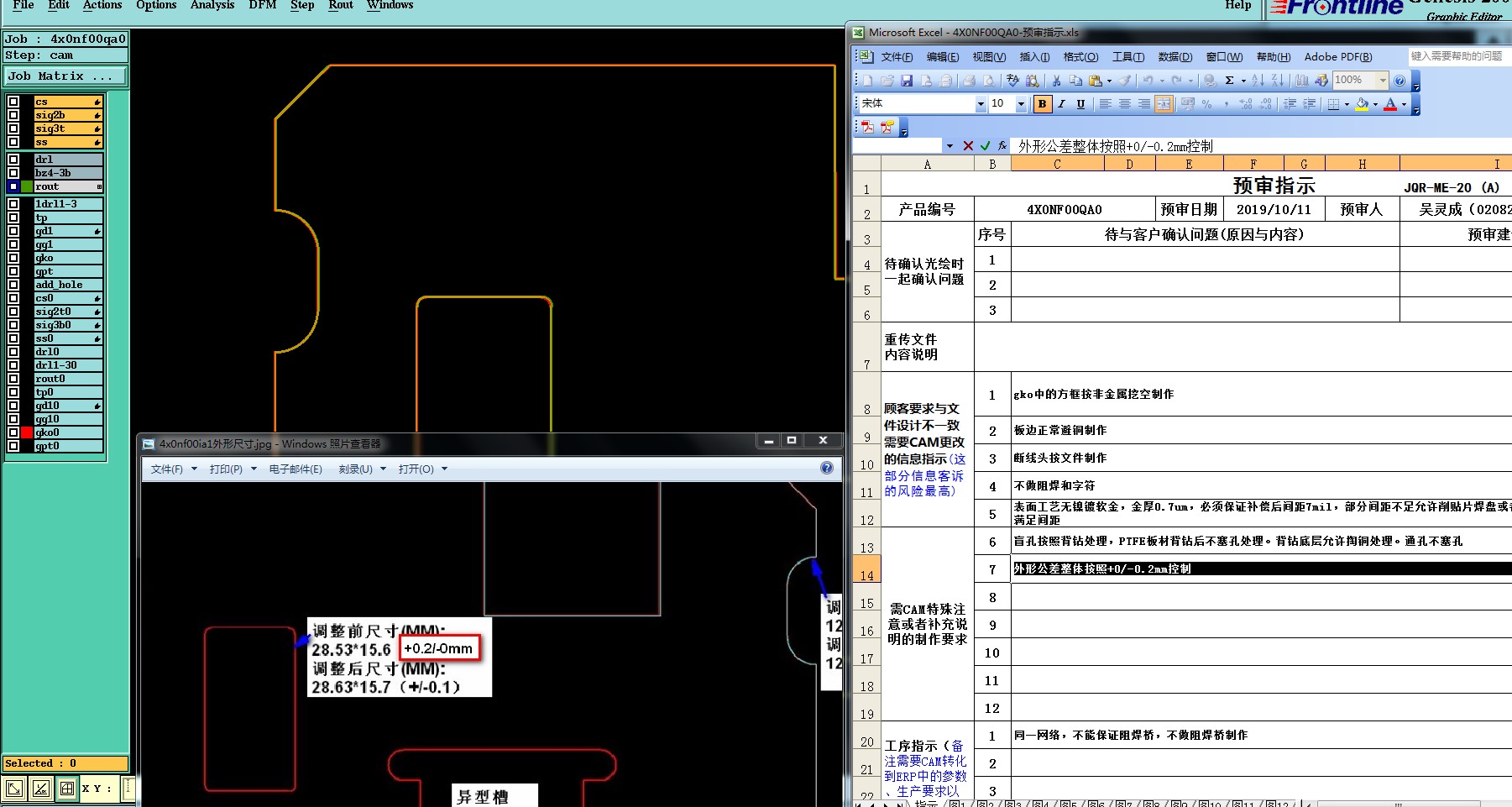The image size is (1512, 807).
Task: Click the Print icon in Excel toolbar
Action: pos(969,81)
